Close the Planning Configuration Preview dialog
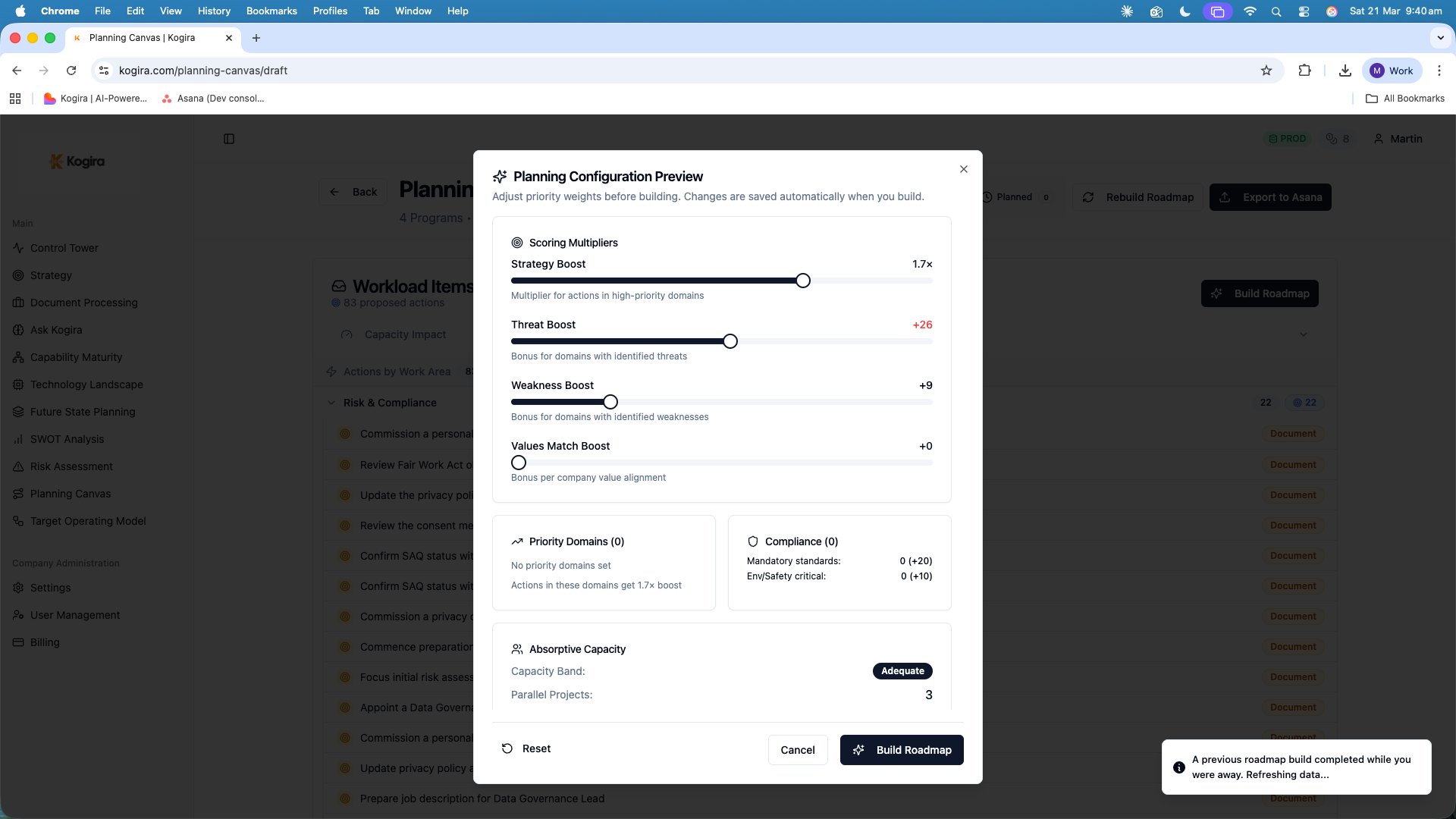1456x819 pixels. 964,169
